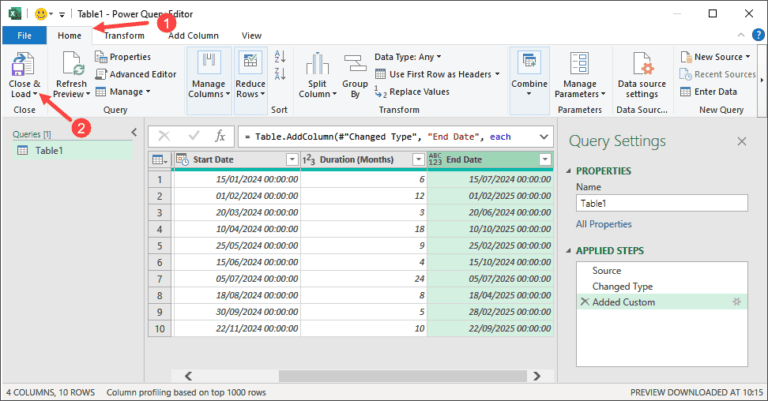Click the Enter Data icon
768x401 pixels.
pos(687,92)
